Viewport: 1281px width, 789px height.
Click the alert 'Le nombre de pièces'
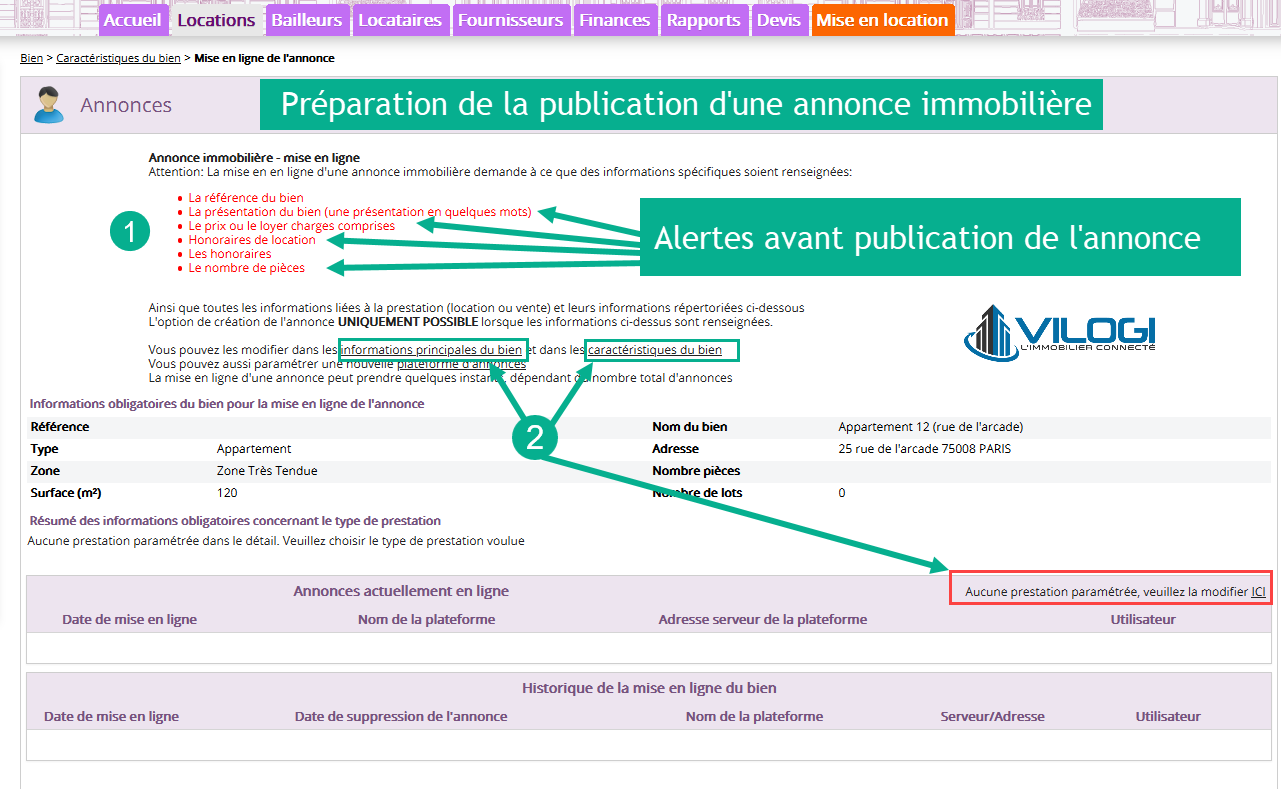(247, 268)
